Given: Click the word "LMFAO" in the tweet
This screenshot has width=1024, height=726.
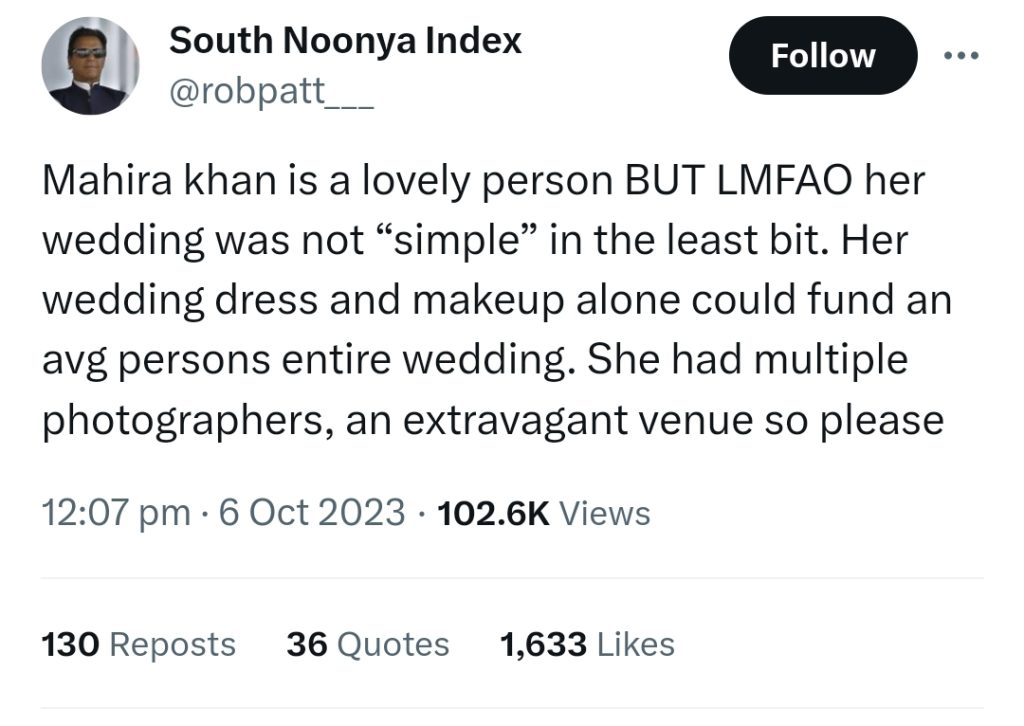Looking at the screenshot, I should pos(784,180).
